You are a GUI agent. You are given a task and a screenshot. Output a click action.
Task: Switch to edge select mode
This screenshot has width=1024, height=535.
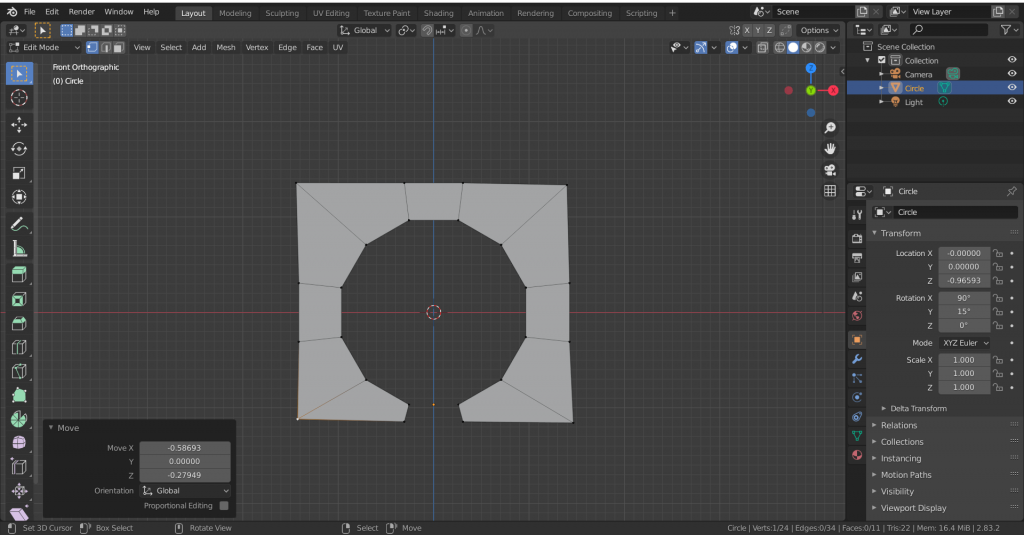click(106, 48)
